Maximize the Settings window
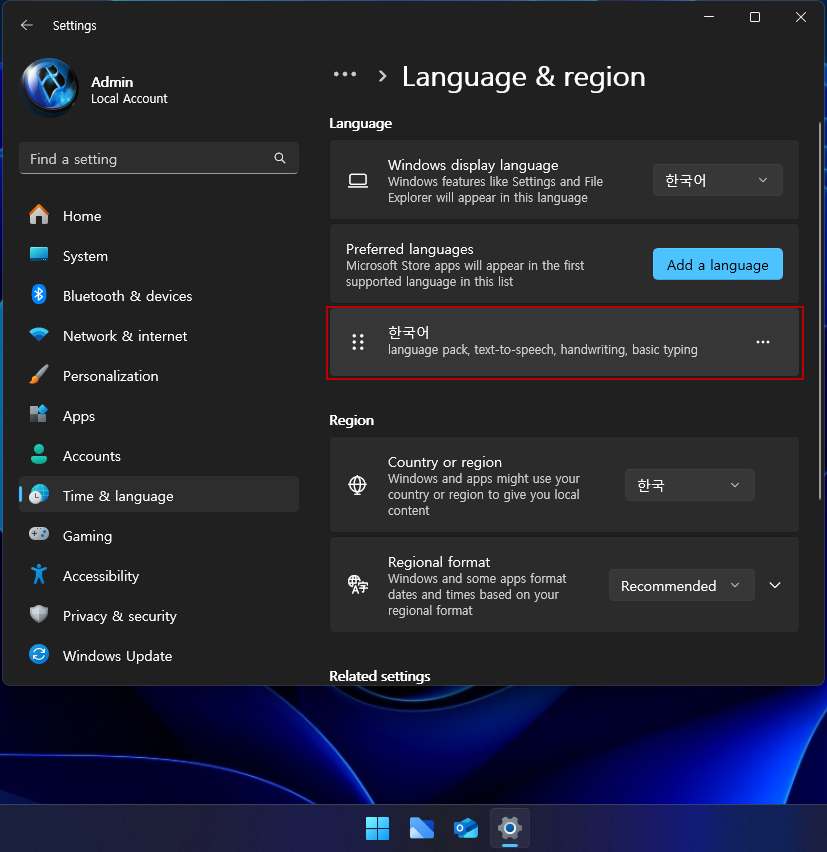827x852 pixels. point(755,17)
